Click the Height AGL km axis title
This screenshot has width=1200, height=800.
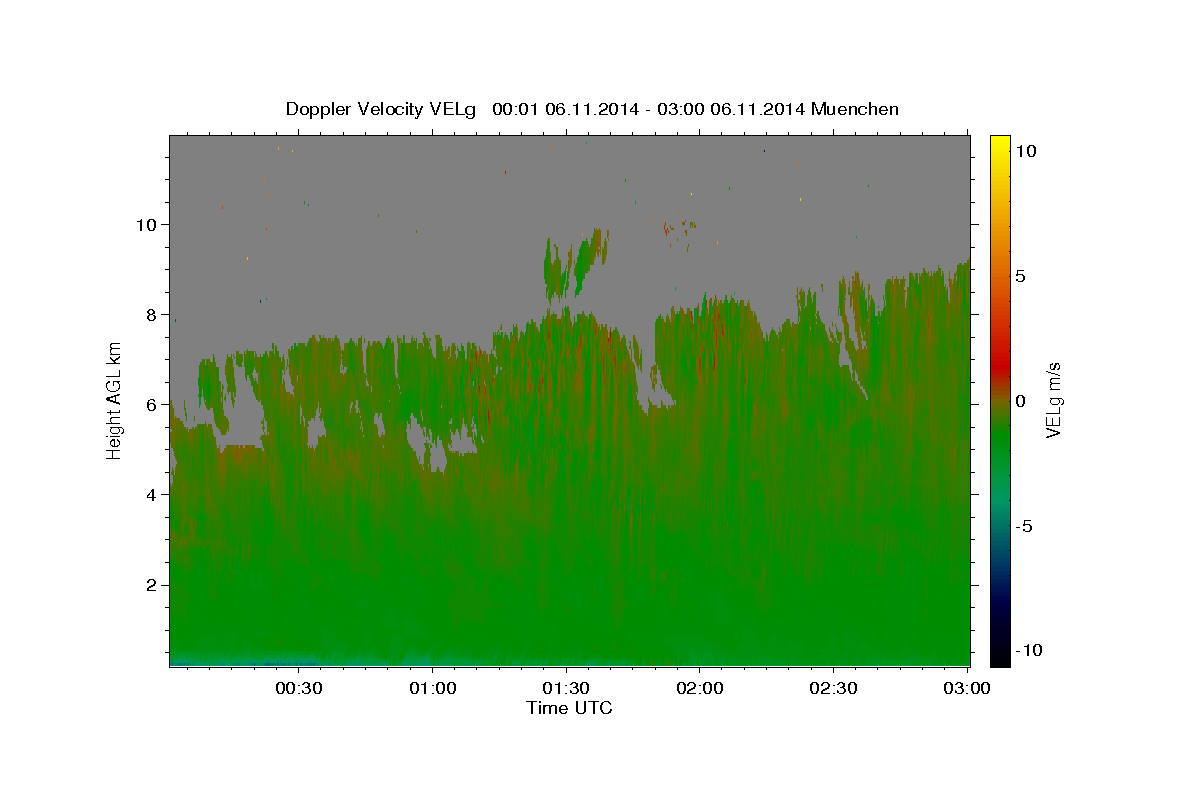coord(115,400)
